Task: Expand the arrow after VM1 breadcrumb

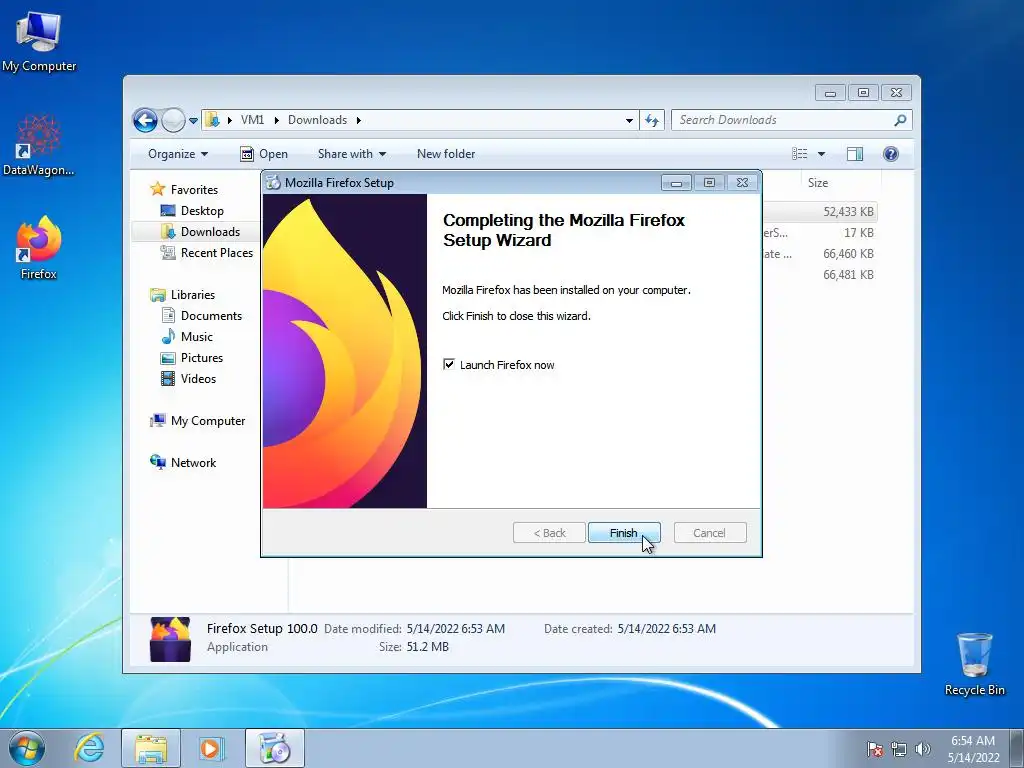Action: click(276, 120)
